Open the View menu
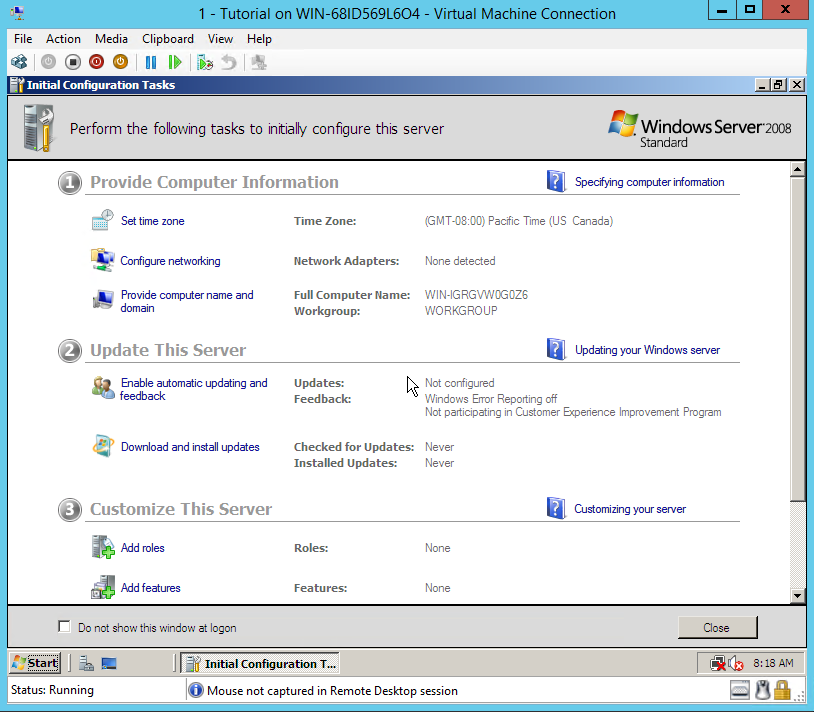814x712 pixels. (x=220, y=39)
